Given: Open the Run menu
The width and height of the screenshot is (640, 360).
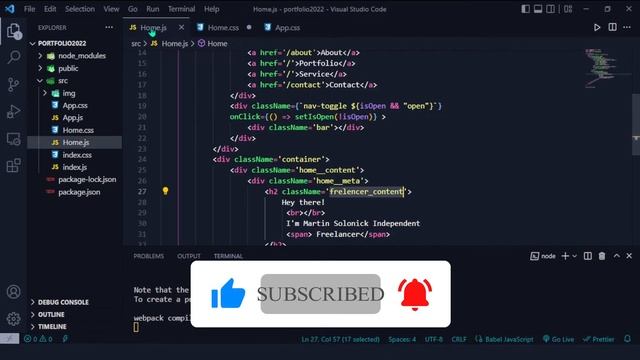Looking at the screenshot, I should click(x=153, y=9).
